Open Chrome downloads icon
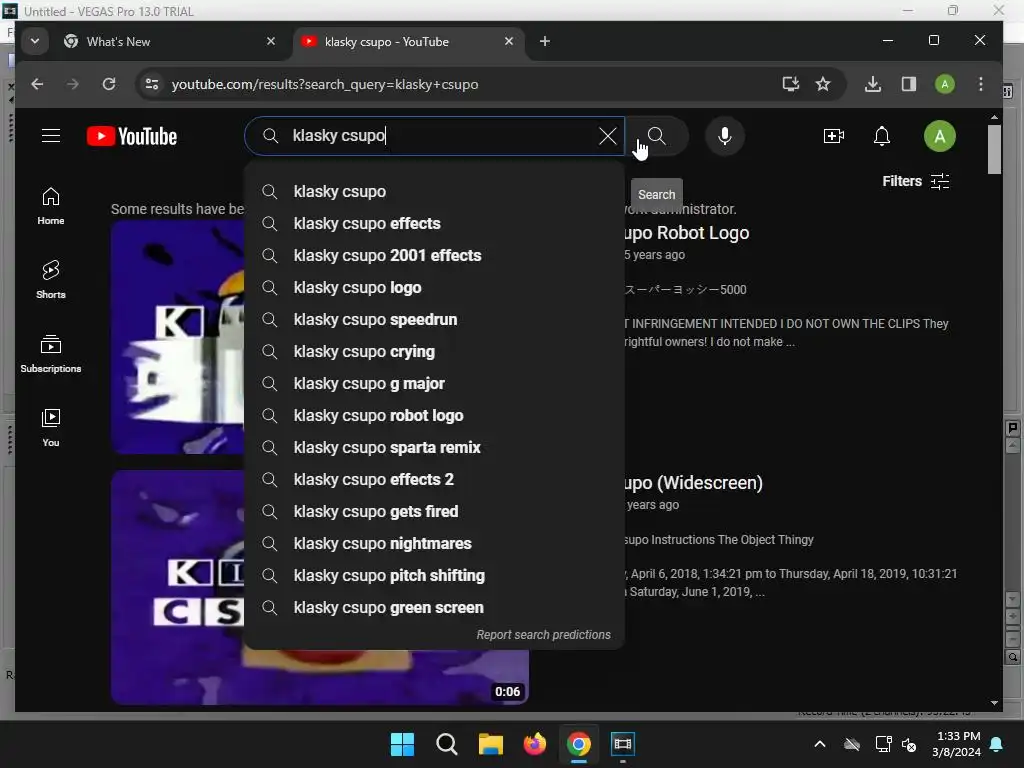The image size is (1024, 768). tap(872, 84)
